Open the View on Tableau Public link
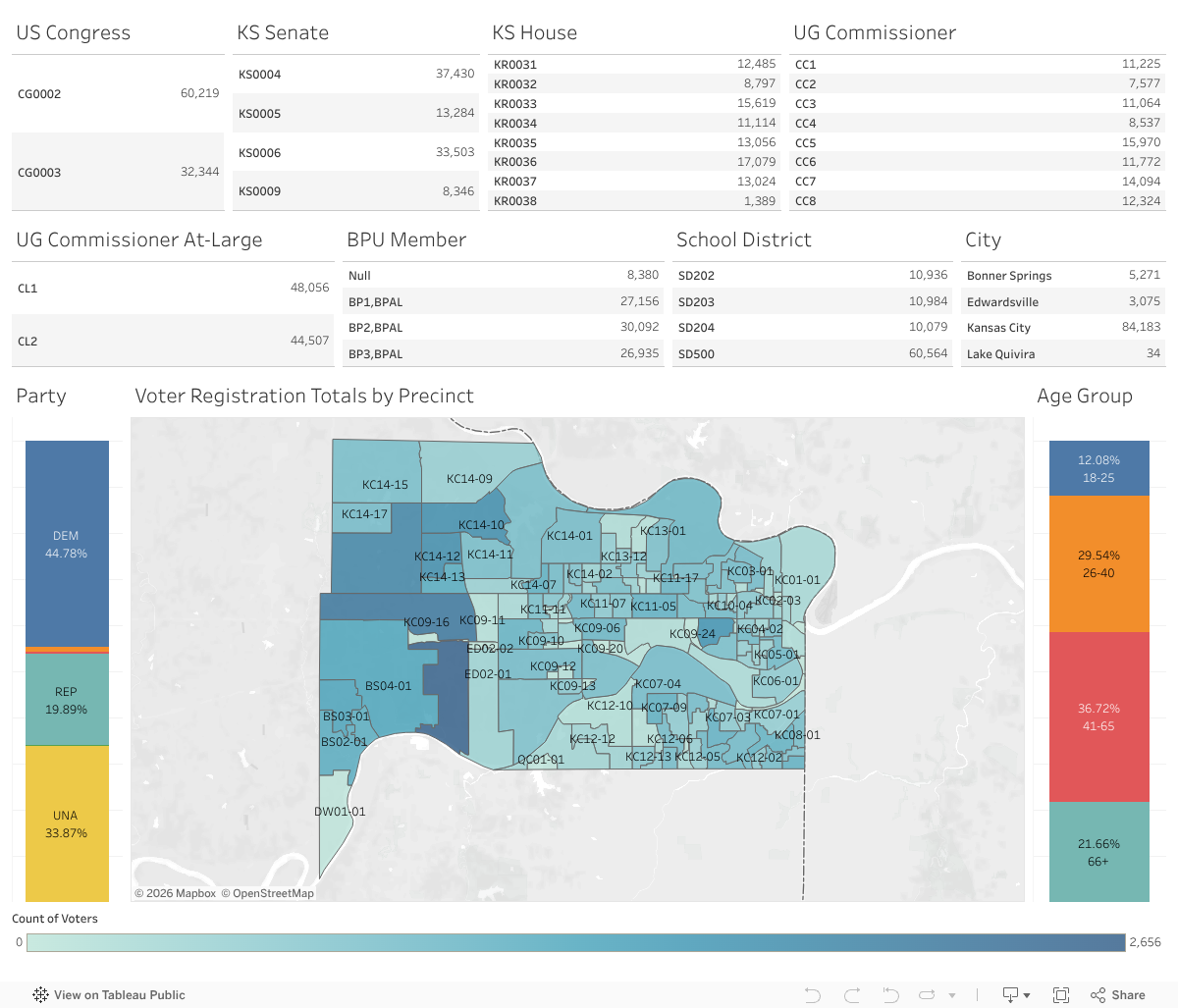Screen dimensions: 1178x1008 click(x=109, y=995)
